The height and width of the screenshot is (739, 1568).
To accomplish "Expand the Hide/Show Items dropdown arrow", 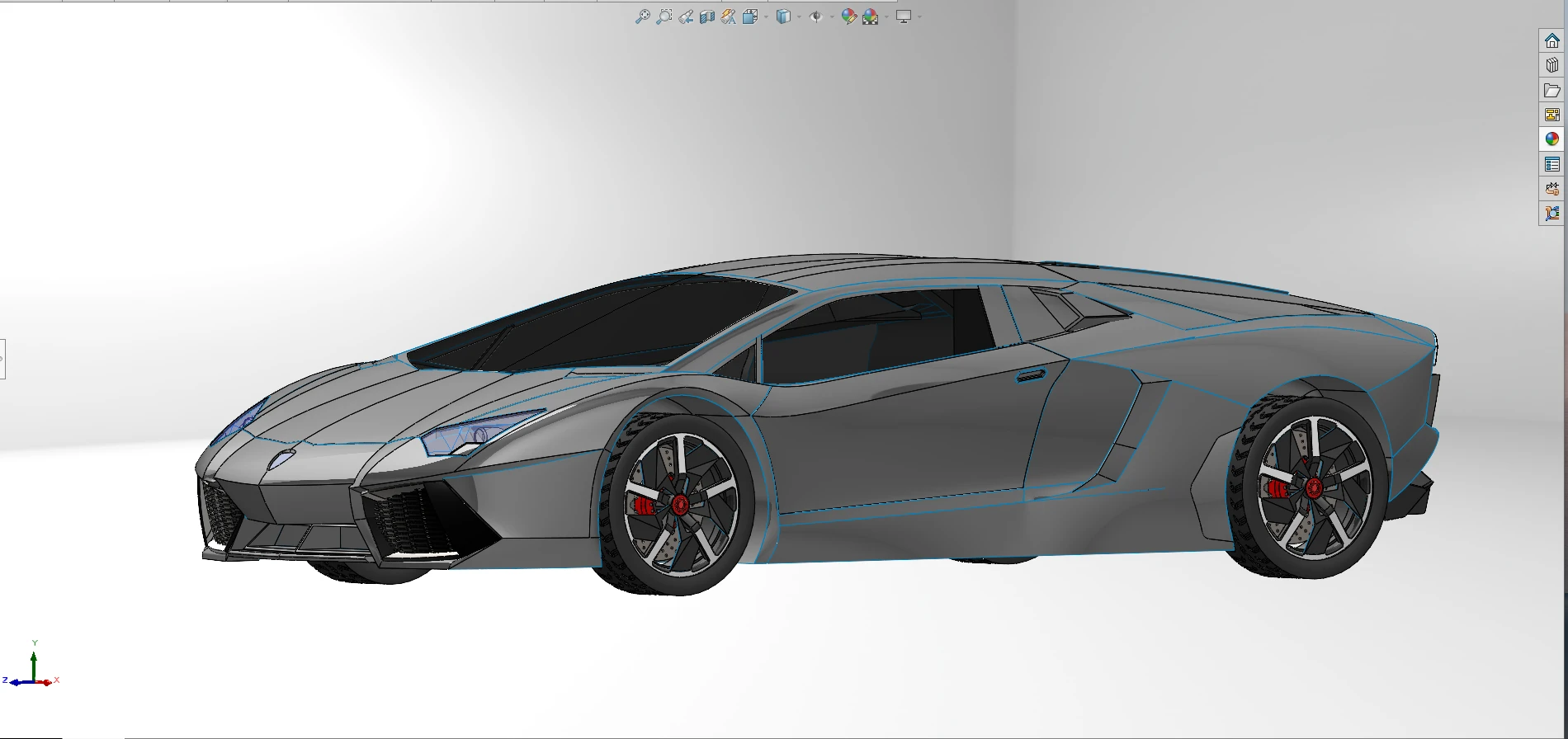I will click(832, 16).
